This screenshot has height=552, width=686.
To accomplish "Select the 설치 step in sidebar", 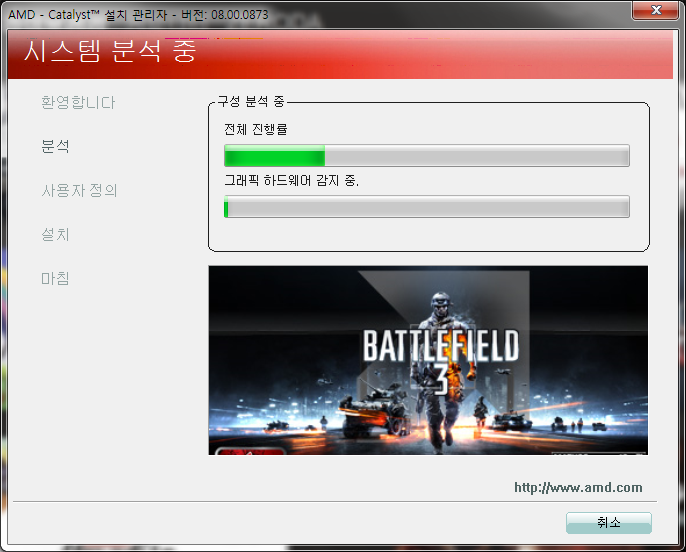I will tap(55, 234).
